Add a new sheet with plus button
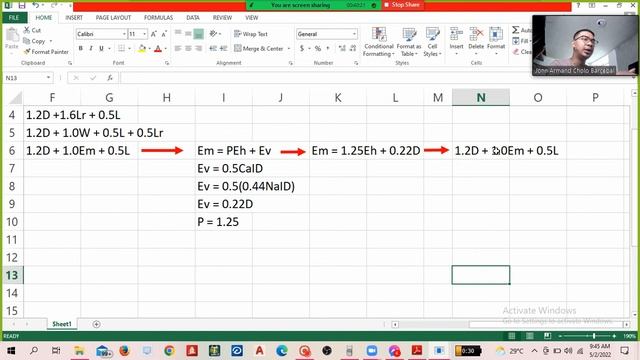The height and width of the screenshot is (360, 640). 96,324
